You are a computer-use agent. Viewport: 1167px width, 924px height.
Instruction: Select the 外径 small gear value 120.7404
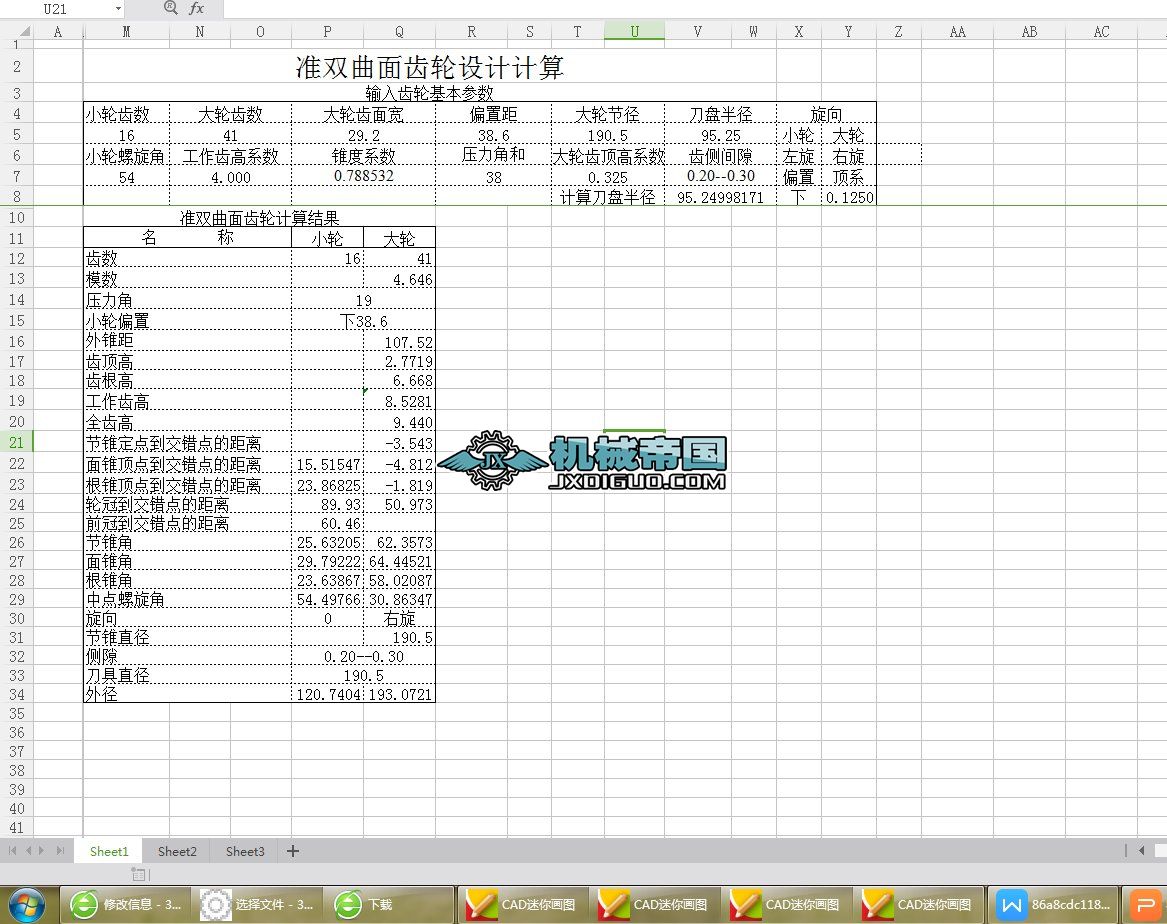pos(327,694)
